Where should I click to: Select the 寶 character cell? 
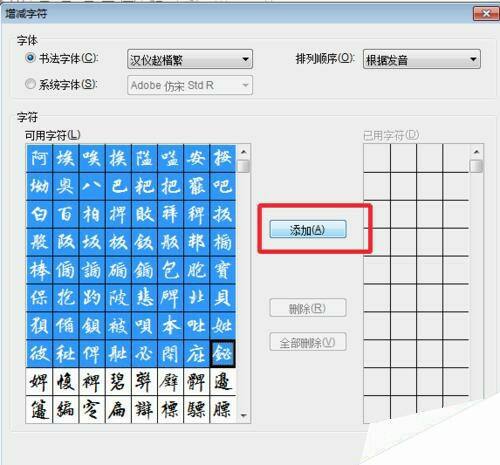tap(223, 270)
